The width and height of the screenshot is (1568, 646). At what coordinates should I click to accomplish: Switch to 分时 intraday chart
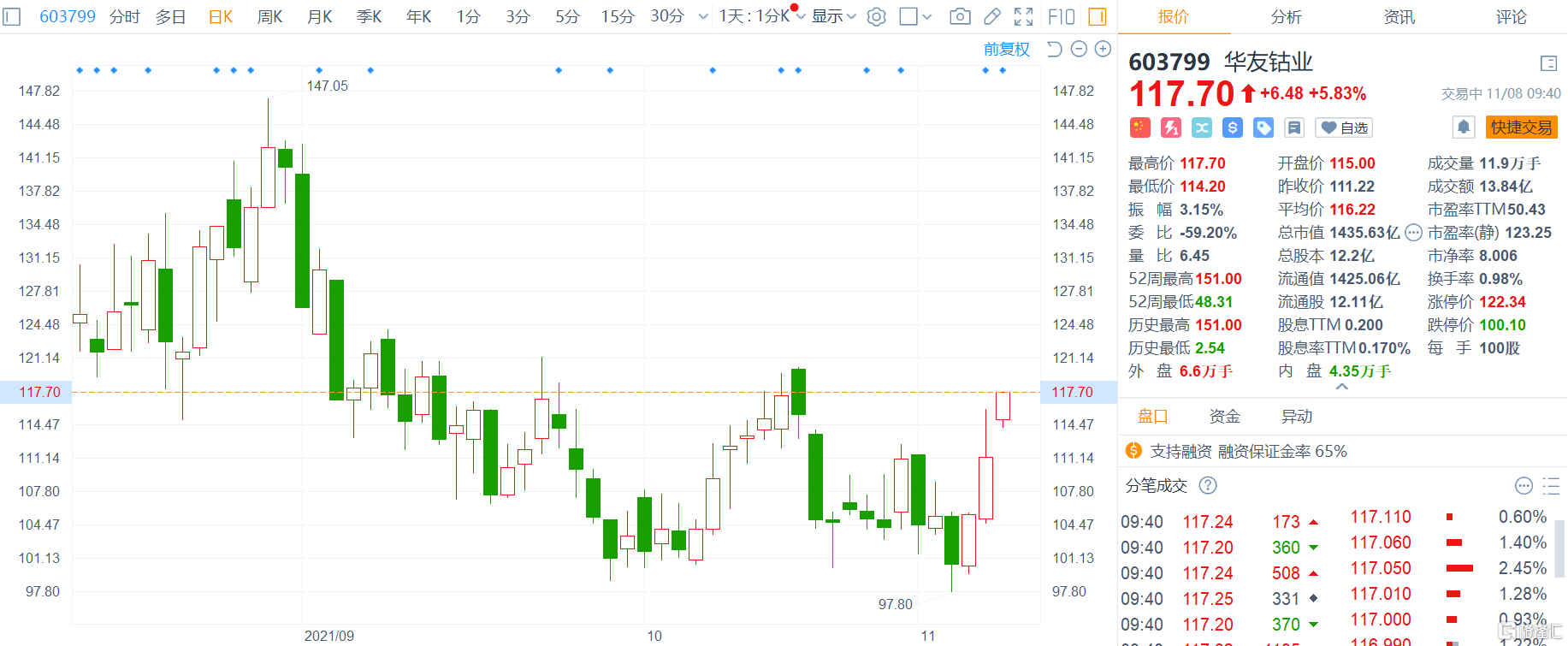point(125,16)
